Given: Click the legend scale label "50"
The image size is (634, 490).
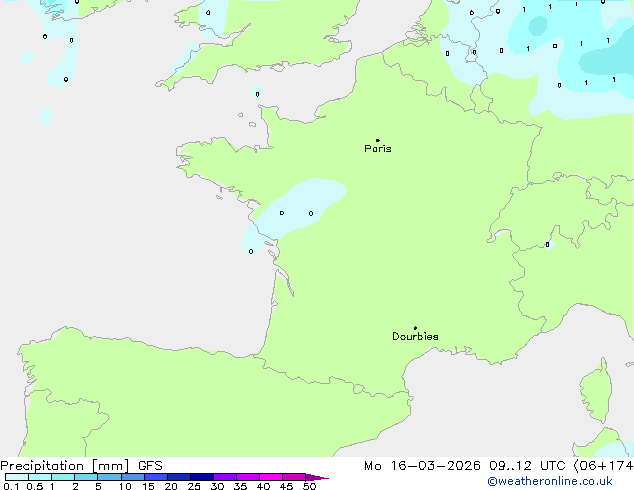Looking at the screenshot, I should tap(309, 486).
